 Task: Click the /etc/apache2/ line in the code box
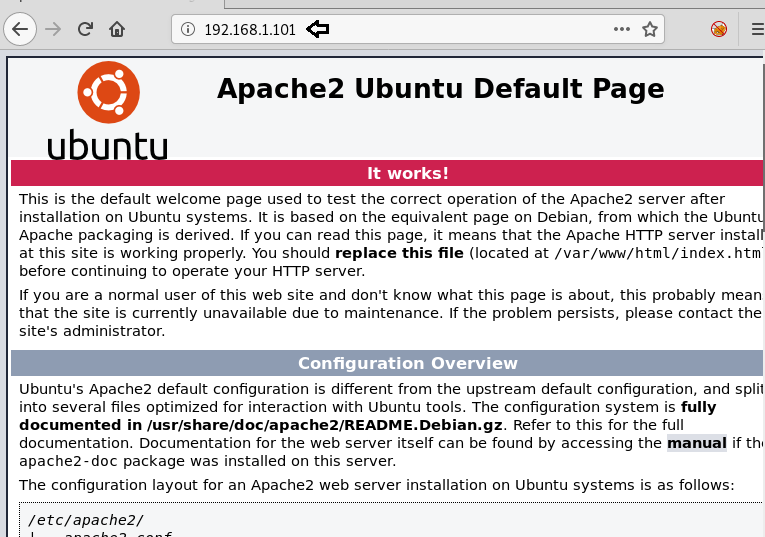point(86,520)
